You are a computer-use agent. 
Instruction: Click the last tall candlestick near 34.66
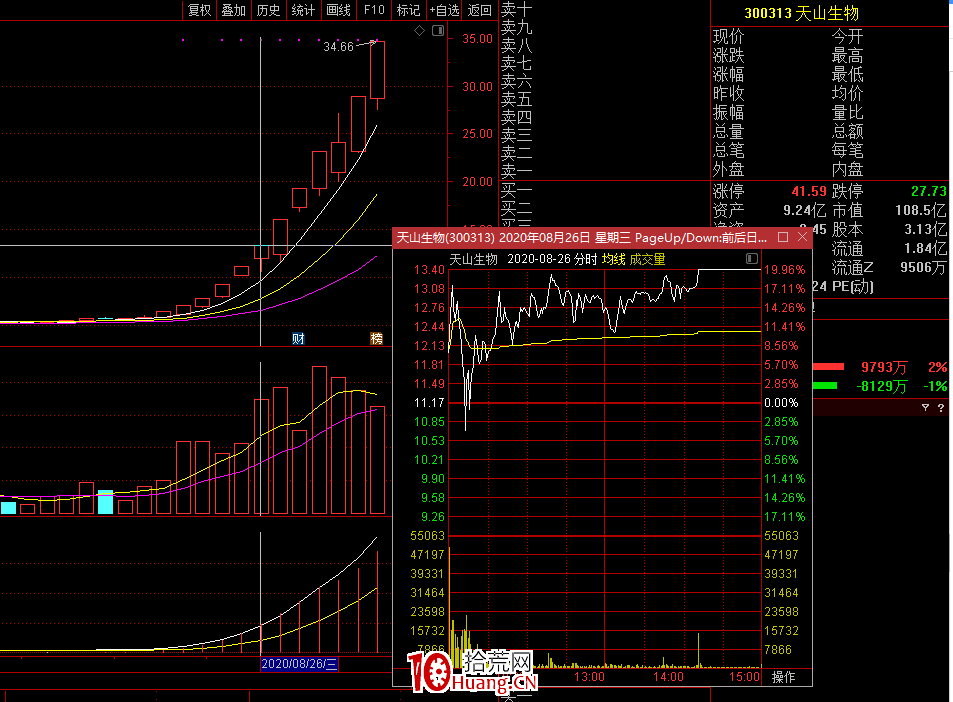click(377, 70)
